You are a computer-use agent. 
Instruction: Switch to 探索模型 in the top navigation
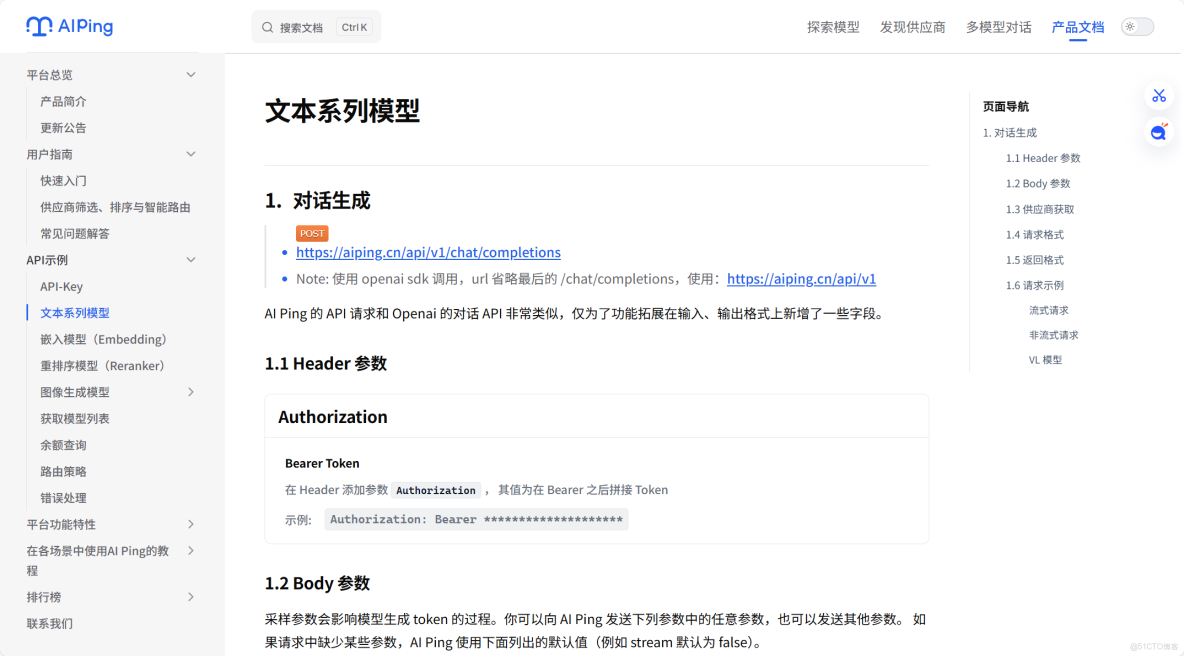[x=832, y=27]
